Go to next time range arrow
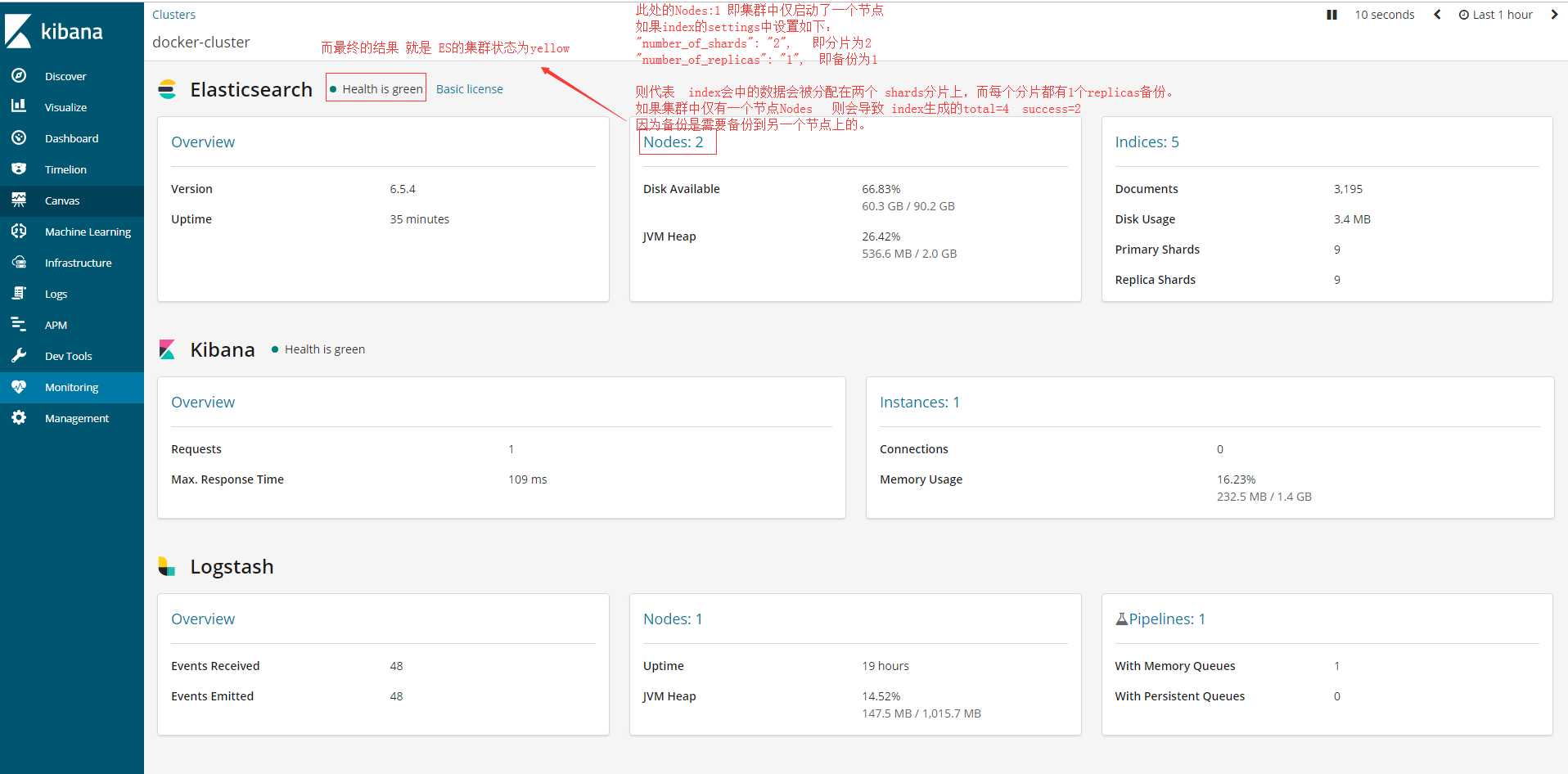The height and width of the screenshot is (774, 1568). (1554, 15)
